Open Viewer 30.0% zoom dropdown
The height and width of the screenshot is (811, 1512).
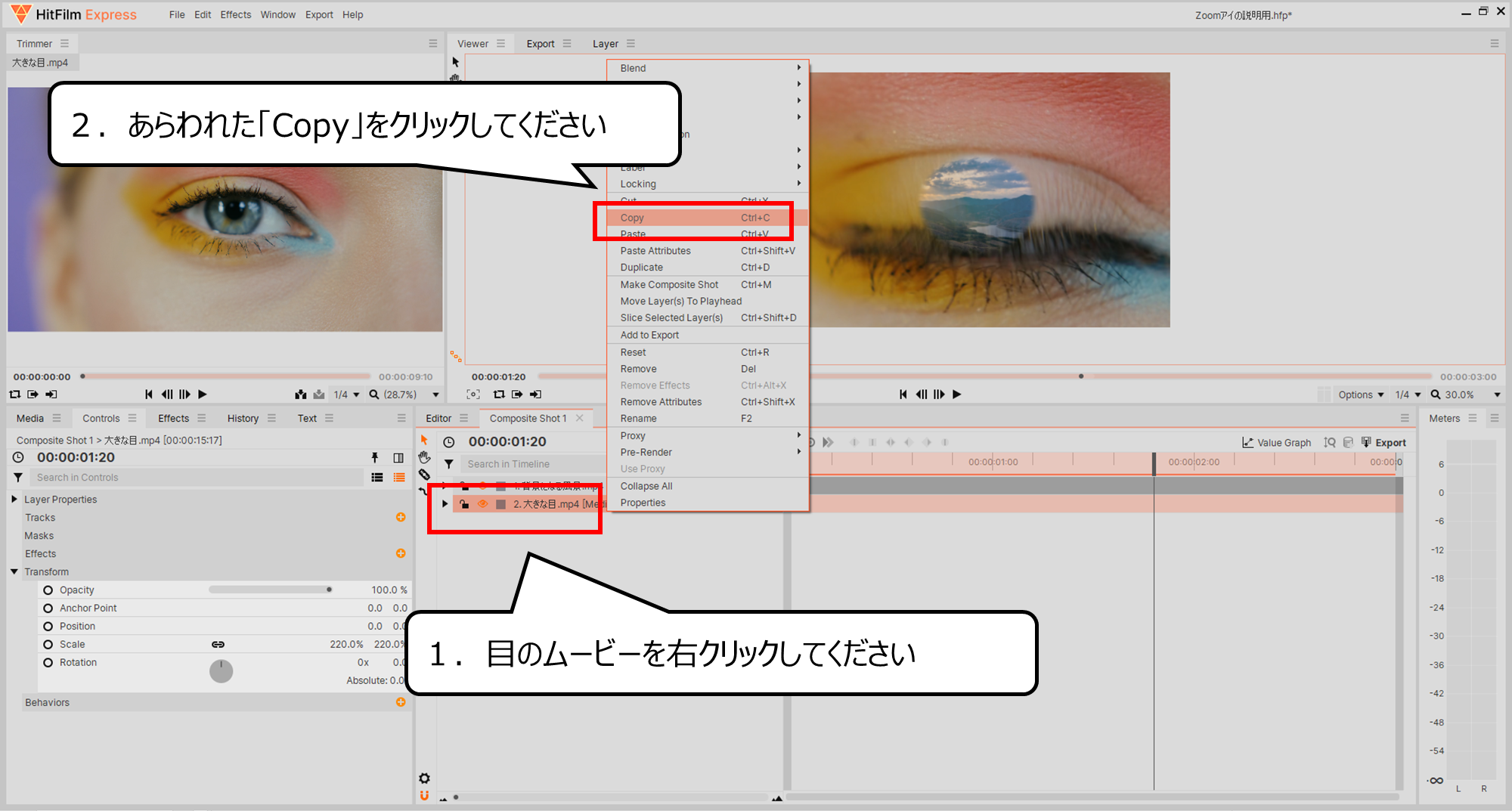coord(1465,395)
